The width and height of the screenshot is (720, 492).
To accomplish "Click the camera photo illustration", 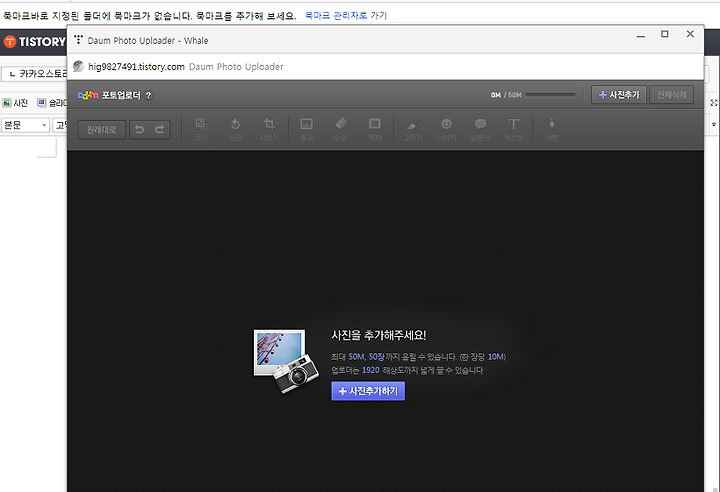I will [286, 362].
